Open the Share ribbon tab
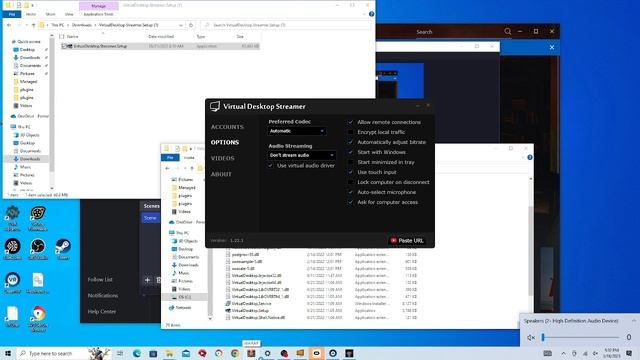Image resolution: width=640 pixels, height=360 pixels. (50, 14)
